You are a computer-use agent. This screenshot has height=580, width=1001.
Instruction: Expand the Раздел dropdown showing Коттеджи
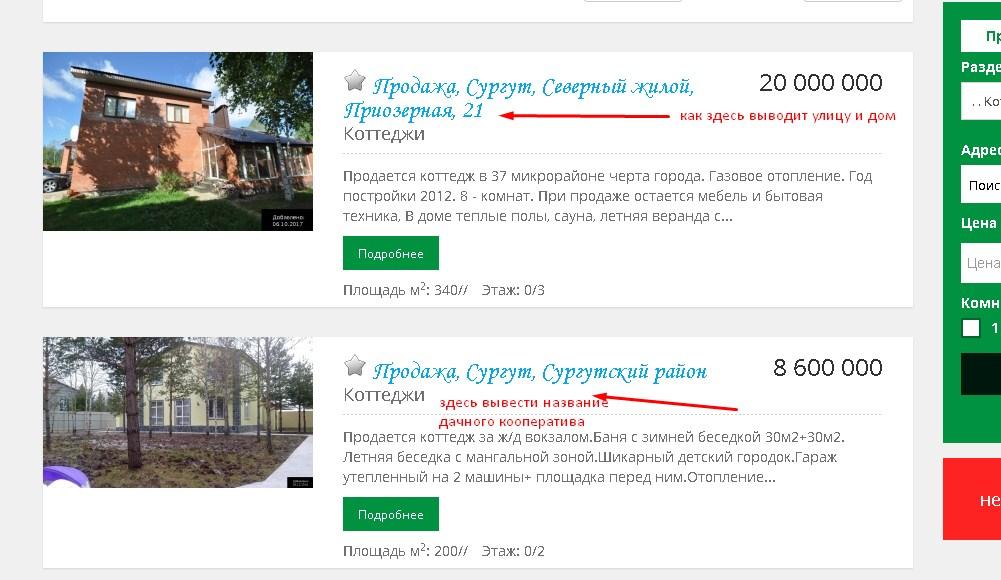pos(981,101)
